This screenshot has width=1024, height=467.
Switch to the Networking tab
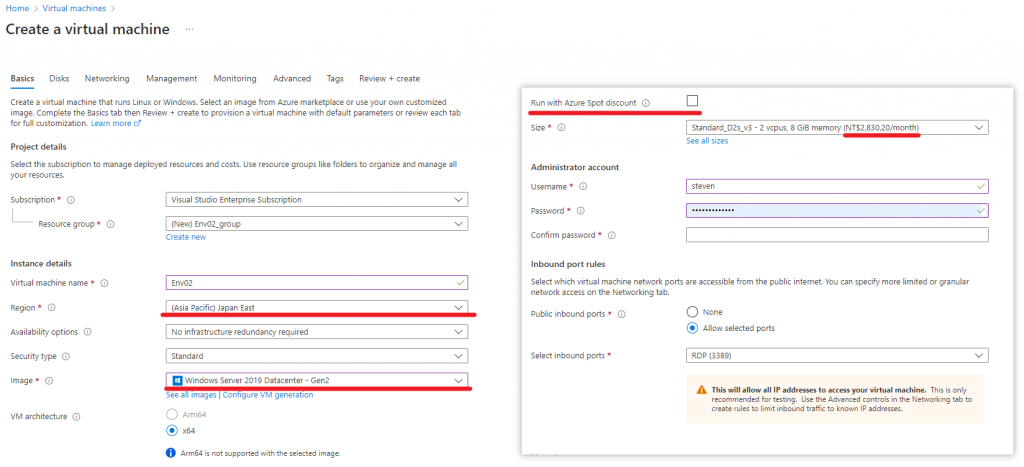pyautogui.click(x=107, y=78)
